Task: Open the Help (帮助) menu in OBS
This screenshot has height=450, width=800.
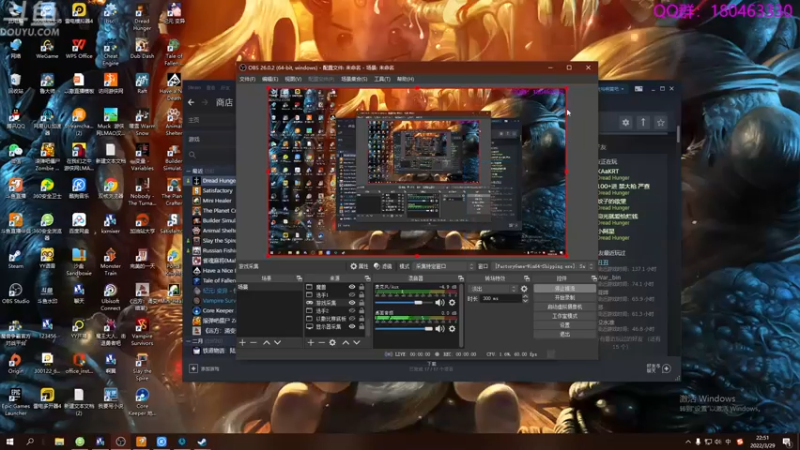Action: click(x=405, y=79)
